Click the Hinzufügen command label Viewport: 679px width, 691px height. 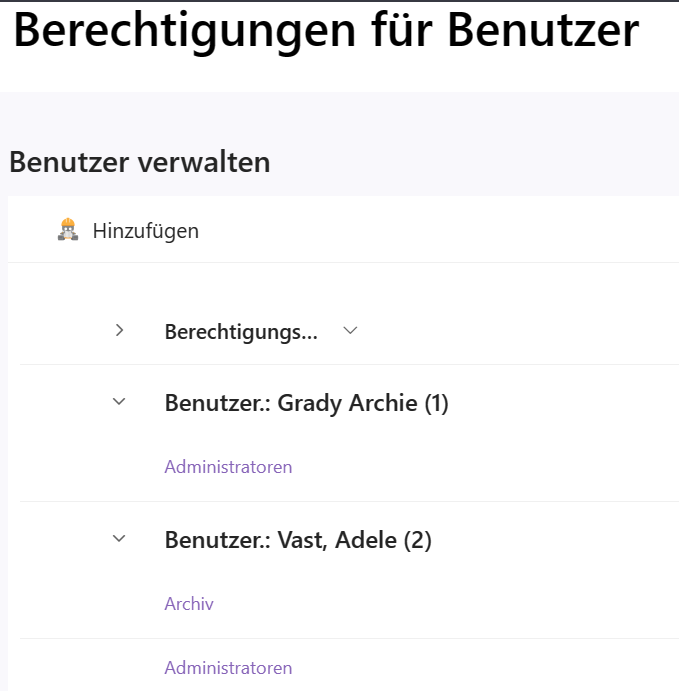[146, 231]
